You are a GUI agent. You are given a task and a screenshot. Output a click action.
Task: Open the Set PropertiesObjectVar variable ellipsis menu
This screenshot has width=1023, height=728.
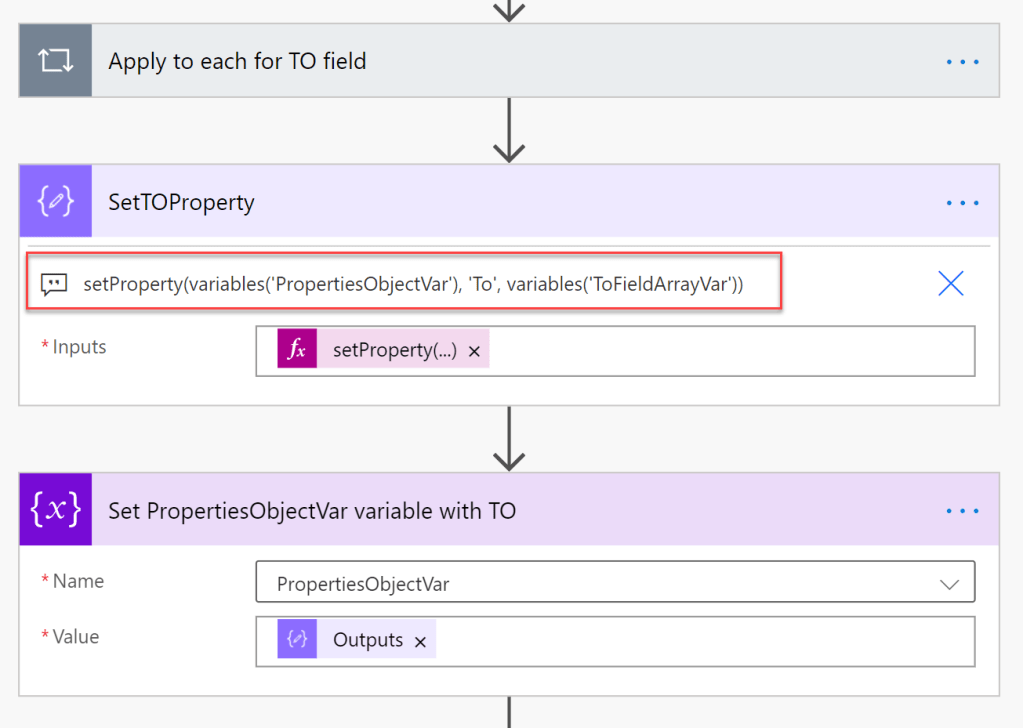pyautogui.click(x=962, y=511)
